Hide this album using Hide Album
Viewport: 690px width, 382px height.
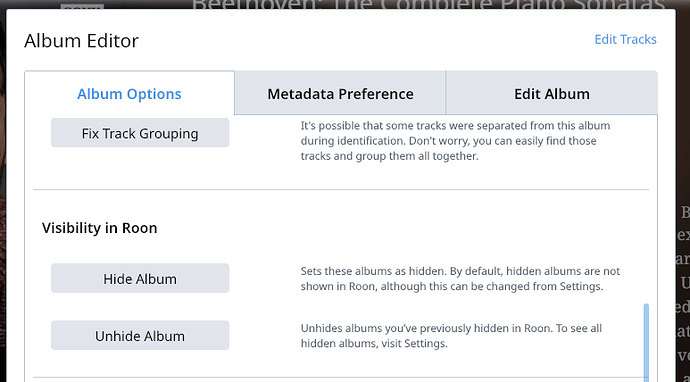tap(140, 278)
